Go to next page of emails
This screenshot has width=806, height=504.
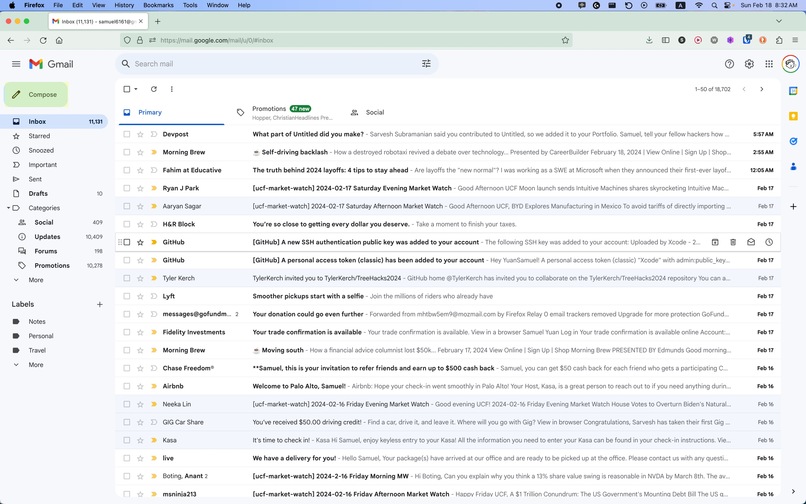pos(762,89)
